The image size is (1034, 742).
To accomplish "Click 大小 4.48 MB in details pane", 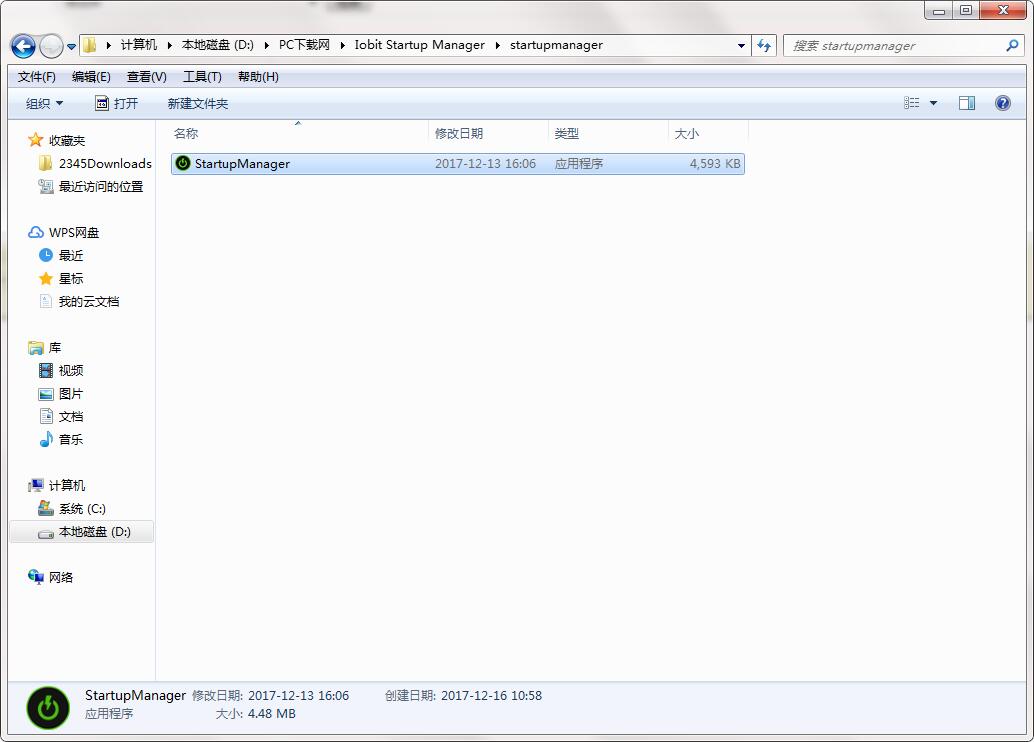I will pyautogui.click(x=255, y=714).
